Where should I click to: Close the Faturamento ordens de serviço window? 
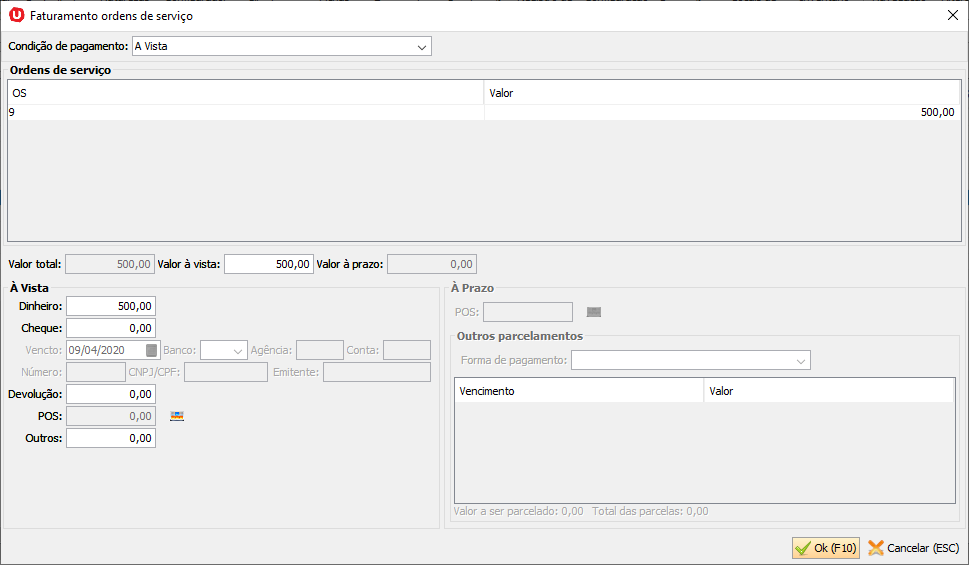[951, 15]
